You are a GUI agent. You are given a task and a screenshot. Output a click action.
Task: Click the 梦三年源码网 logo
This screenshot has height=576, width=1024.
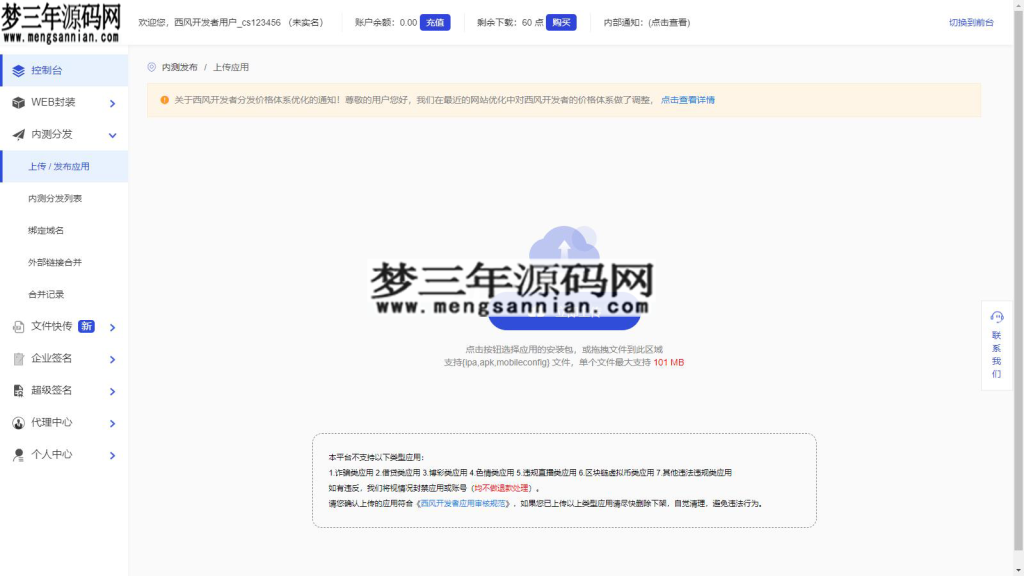coord(62,24)
